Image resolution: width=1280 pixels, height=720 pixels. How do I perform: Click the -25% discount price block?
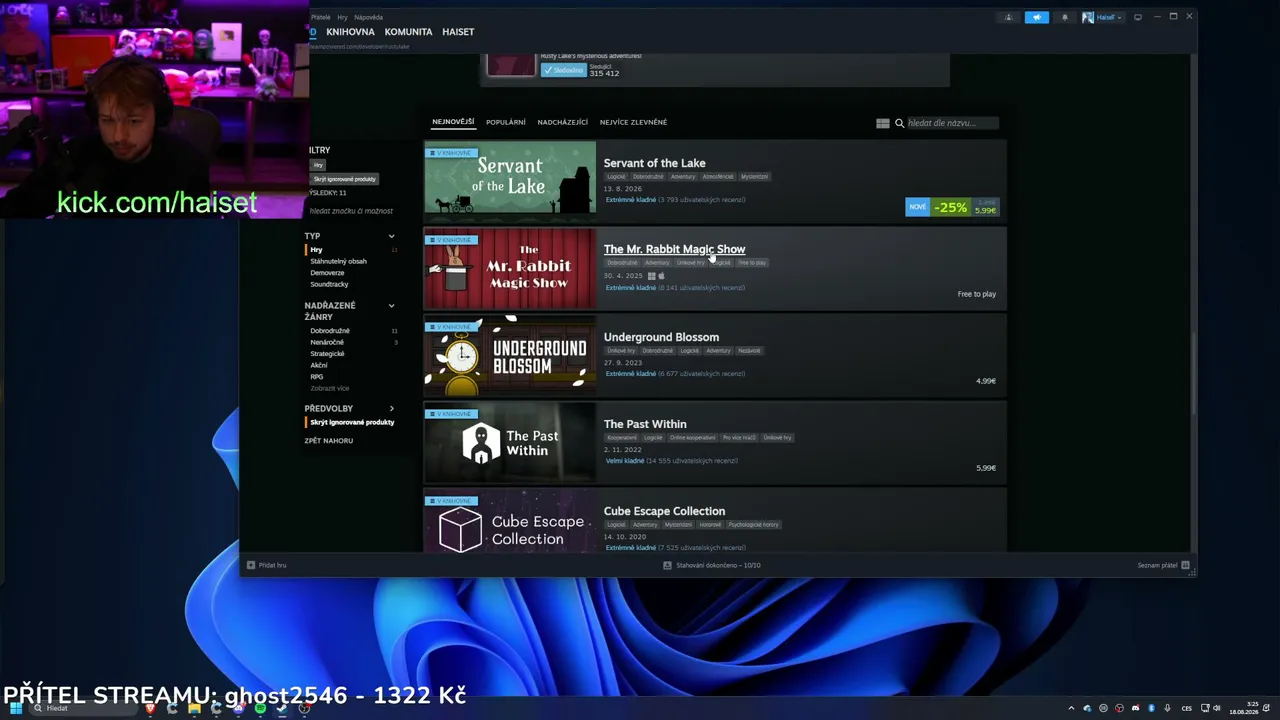pyautogui.click(x=951, y=207)
